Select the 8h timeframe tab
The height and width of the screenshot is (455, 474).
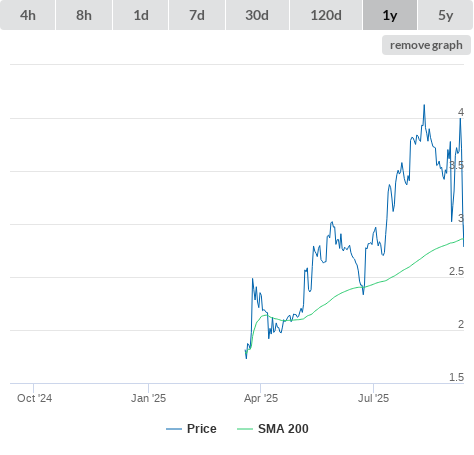point(84,15)
